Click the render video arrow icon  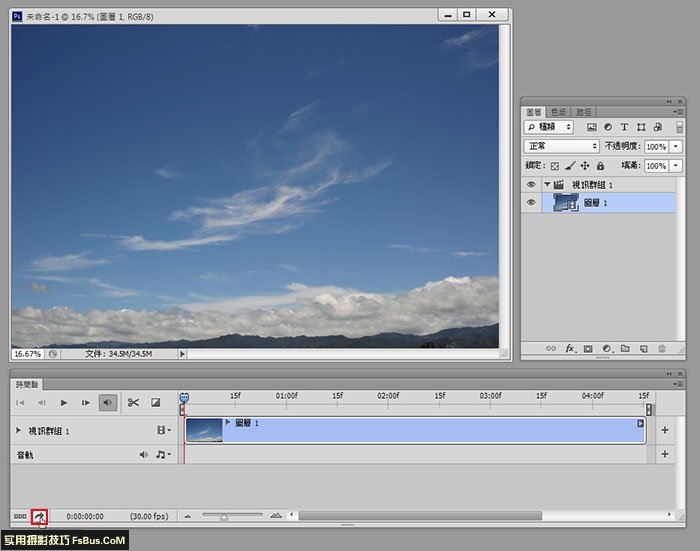pyautogui.click(x=39, y=516)
